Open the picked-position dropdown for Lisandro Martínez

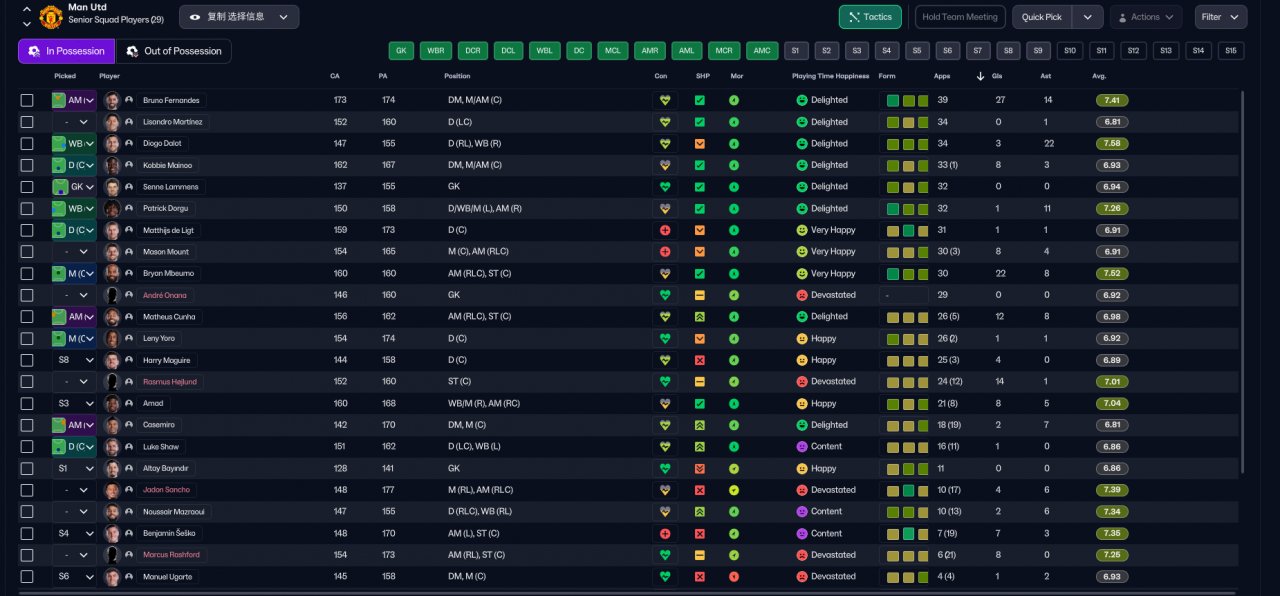(x=74, y=122)
